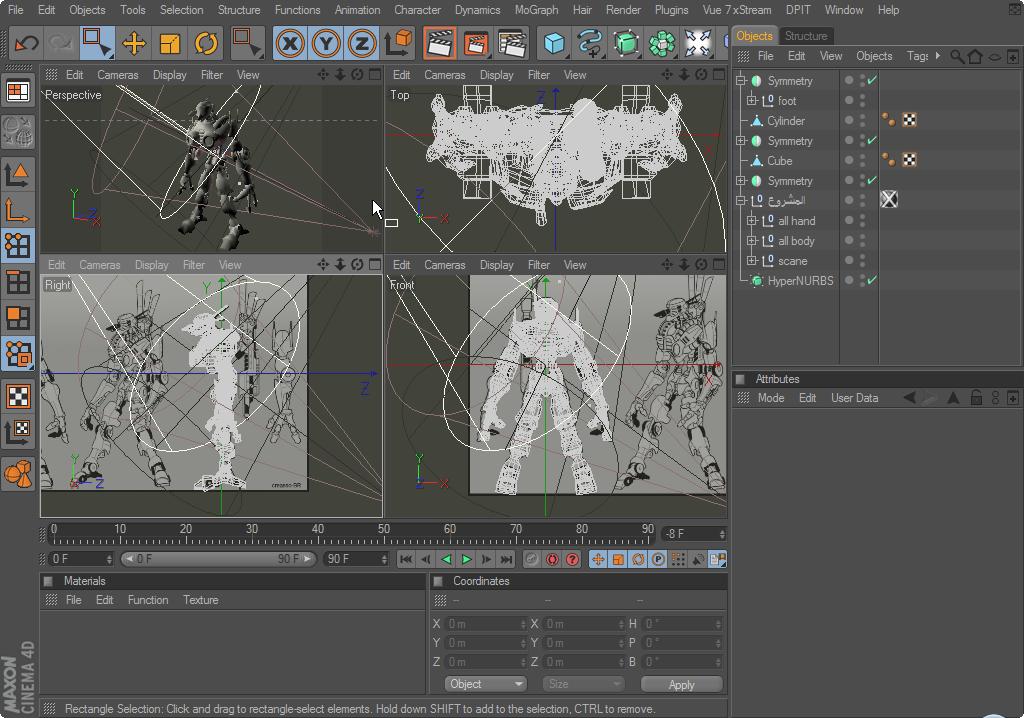Open the Render Settings
This screenshot has height=718, width=1024.
(512, 43)
